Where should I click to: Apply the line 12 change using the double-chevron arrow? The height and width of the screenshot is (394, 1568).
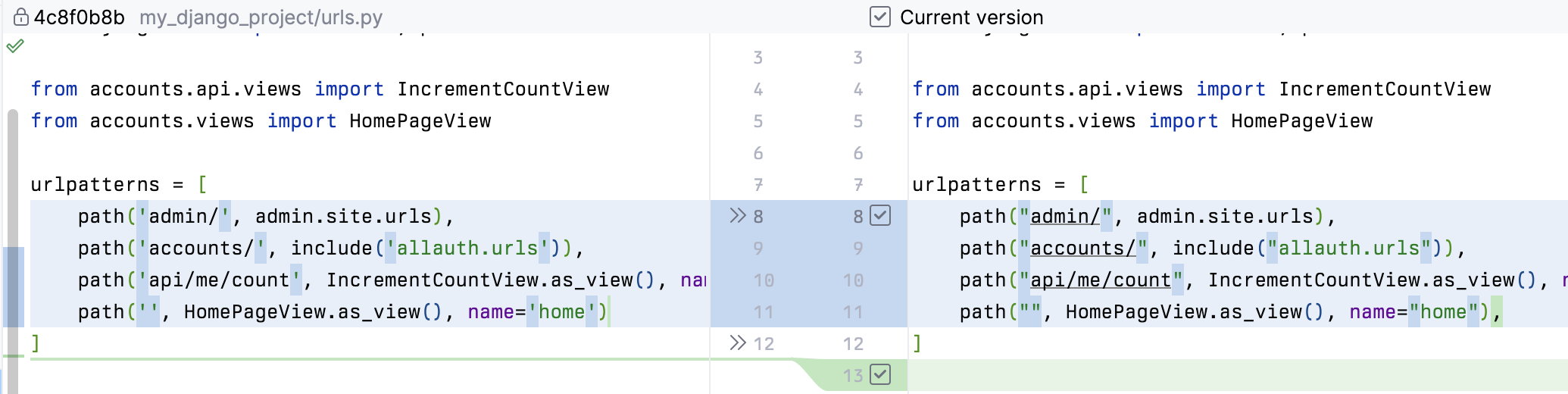pos(737,343)
